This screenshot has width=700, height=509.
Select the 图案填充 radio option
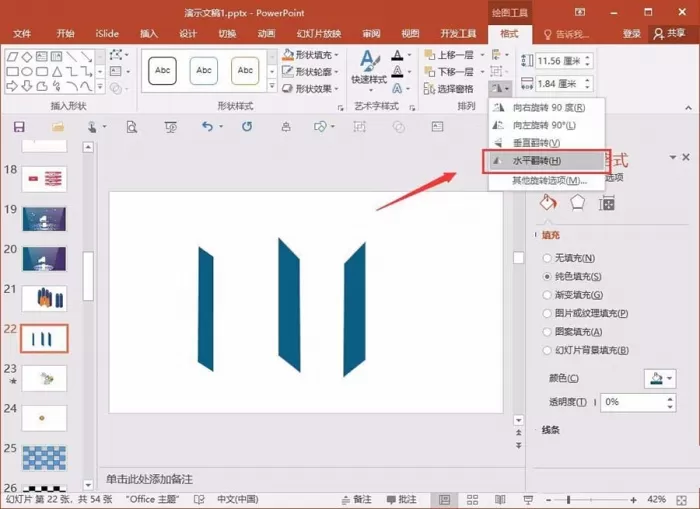click(547, 332)
